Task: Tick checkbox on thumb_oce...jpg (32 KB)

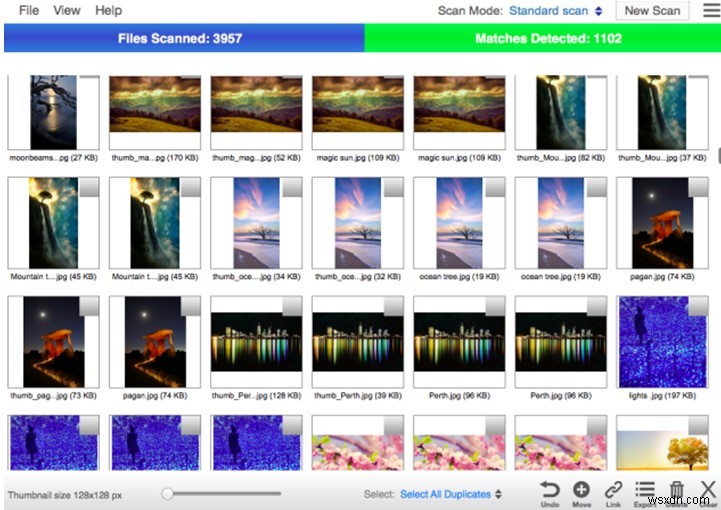Action: [x=394, y=187]
